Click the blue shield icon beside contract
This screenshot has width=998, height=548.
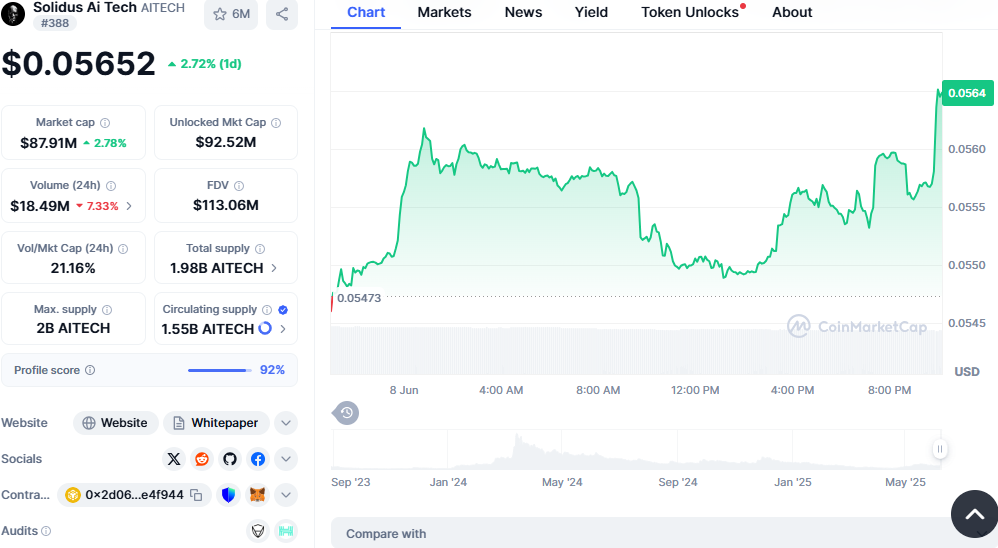(229, 495)
